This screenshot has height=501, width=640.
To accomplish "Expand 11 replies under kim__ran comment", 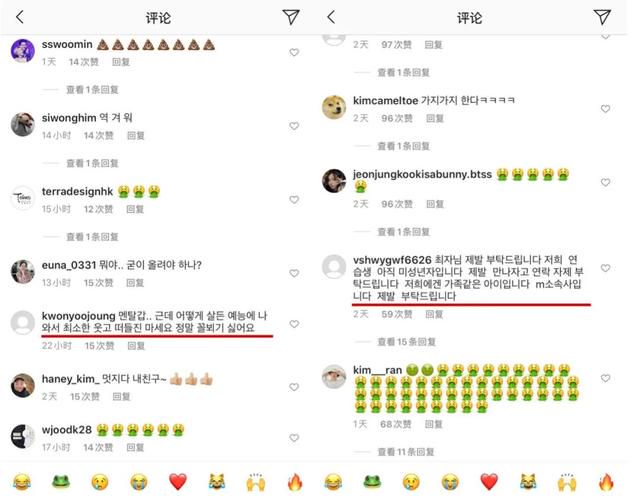I will click(405, 452).
